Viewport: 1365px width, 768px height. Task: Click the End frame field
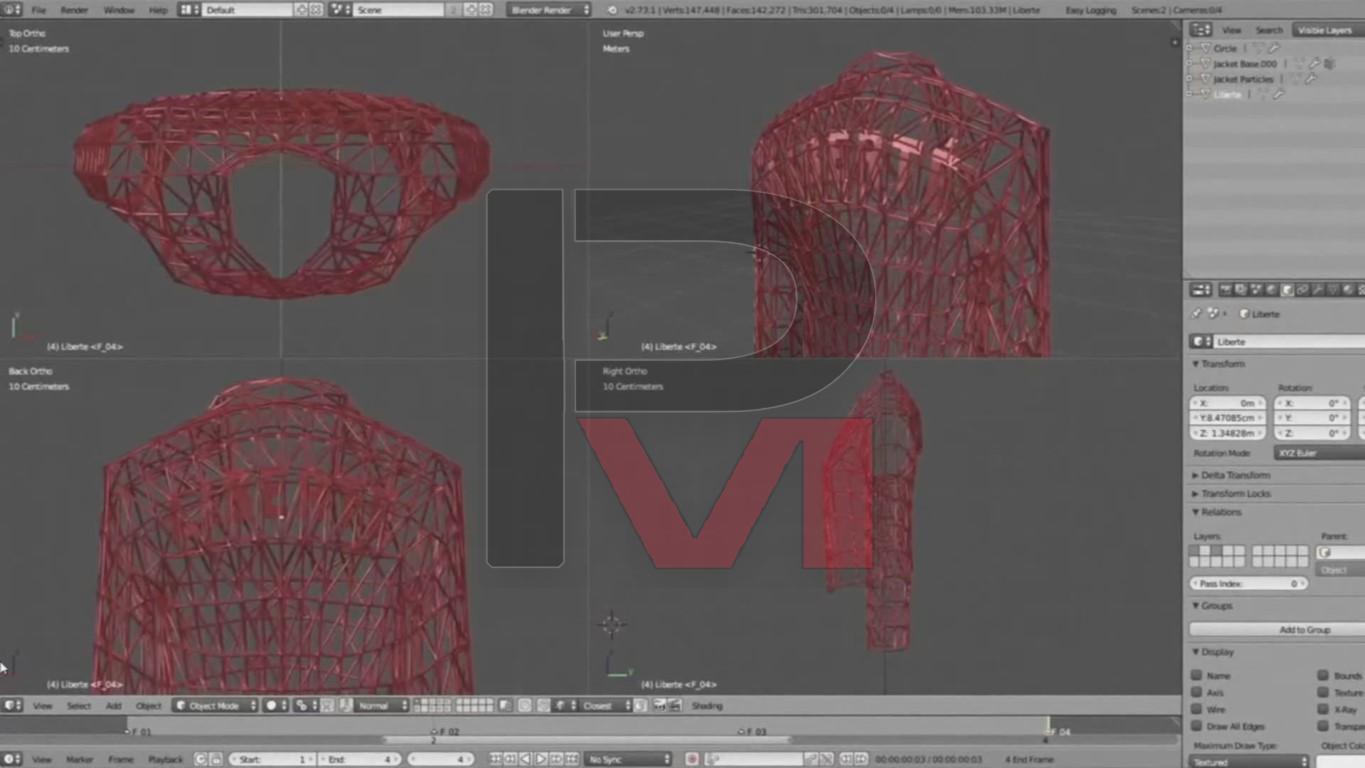coord(359,760)
